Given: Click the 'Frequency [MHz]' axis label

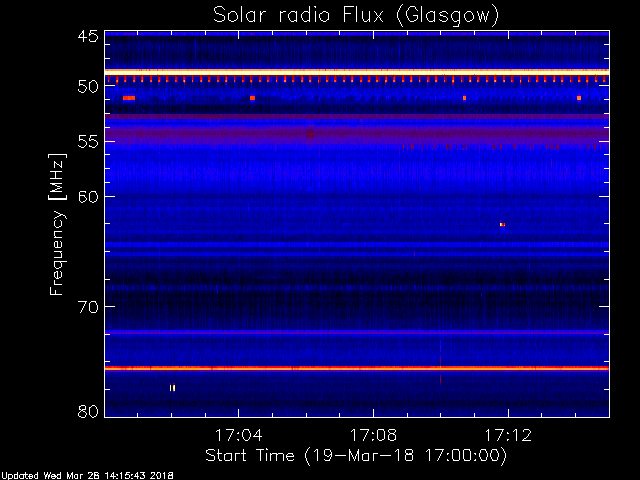Looking at the screenshot, I should (57, 224).
